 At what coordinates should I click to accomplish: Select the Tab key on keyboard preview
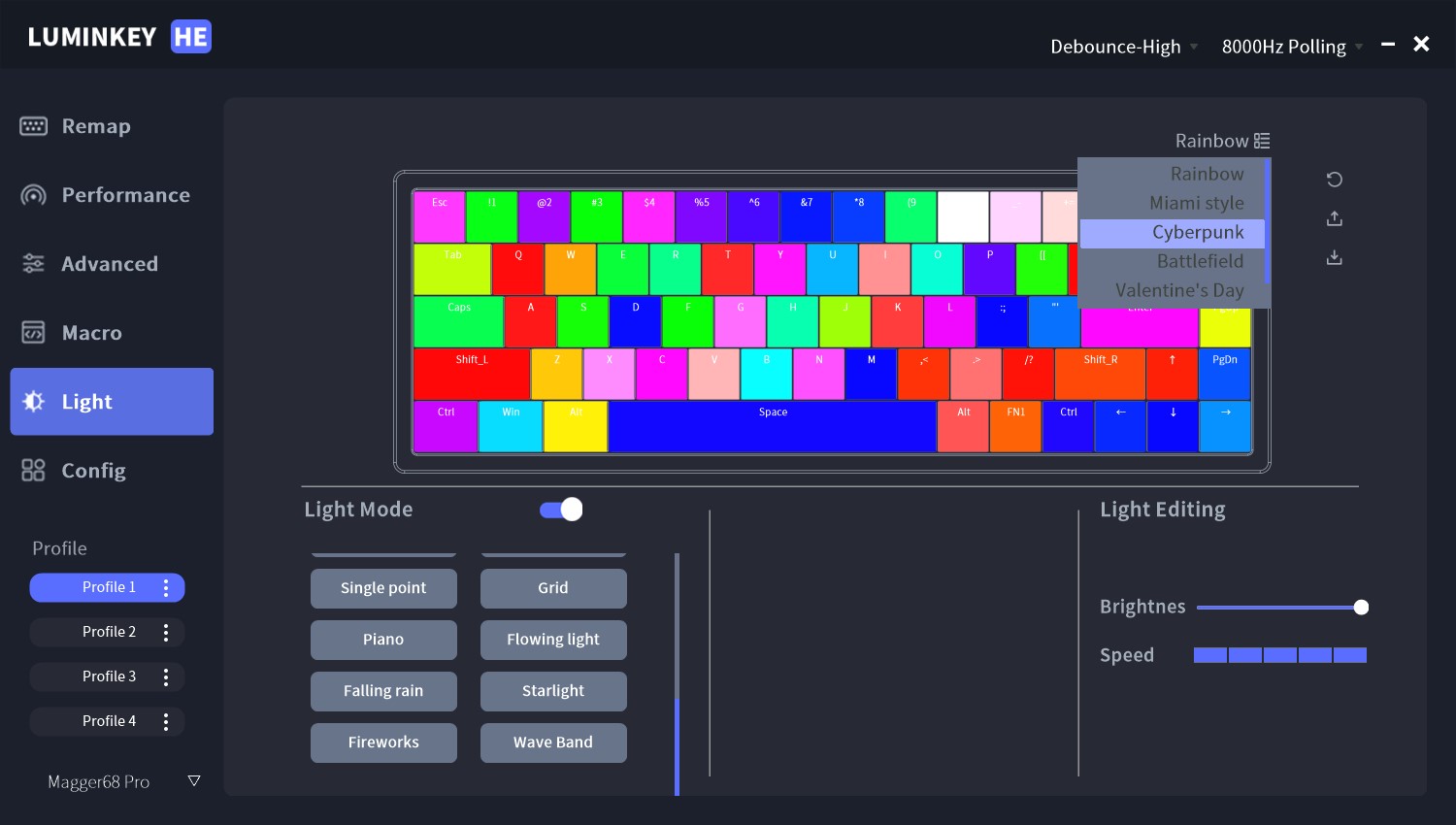[452, 269]
